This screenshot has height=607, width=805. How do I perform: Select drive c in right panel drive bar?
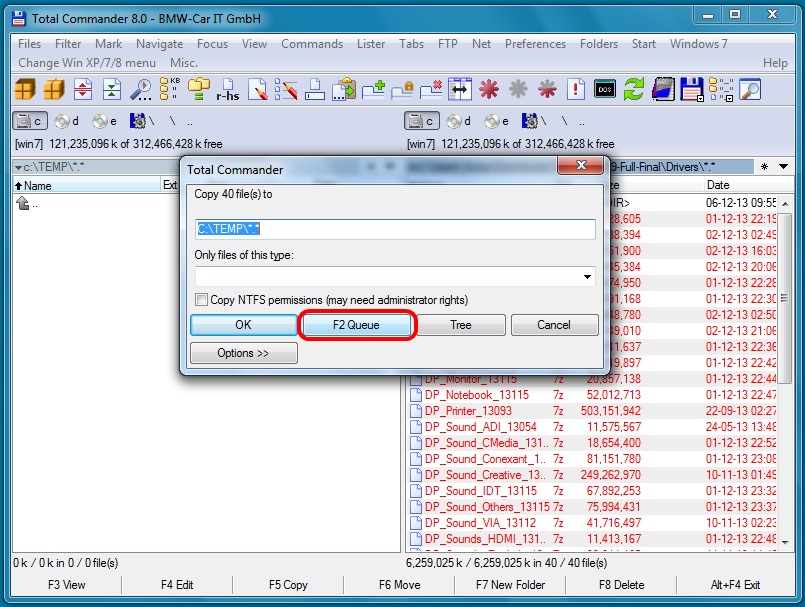422,121
